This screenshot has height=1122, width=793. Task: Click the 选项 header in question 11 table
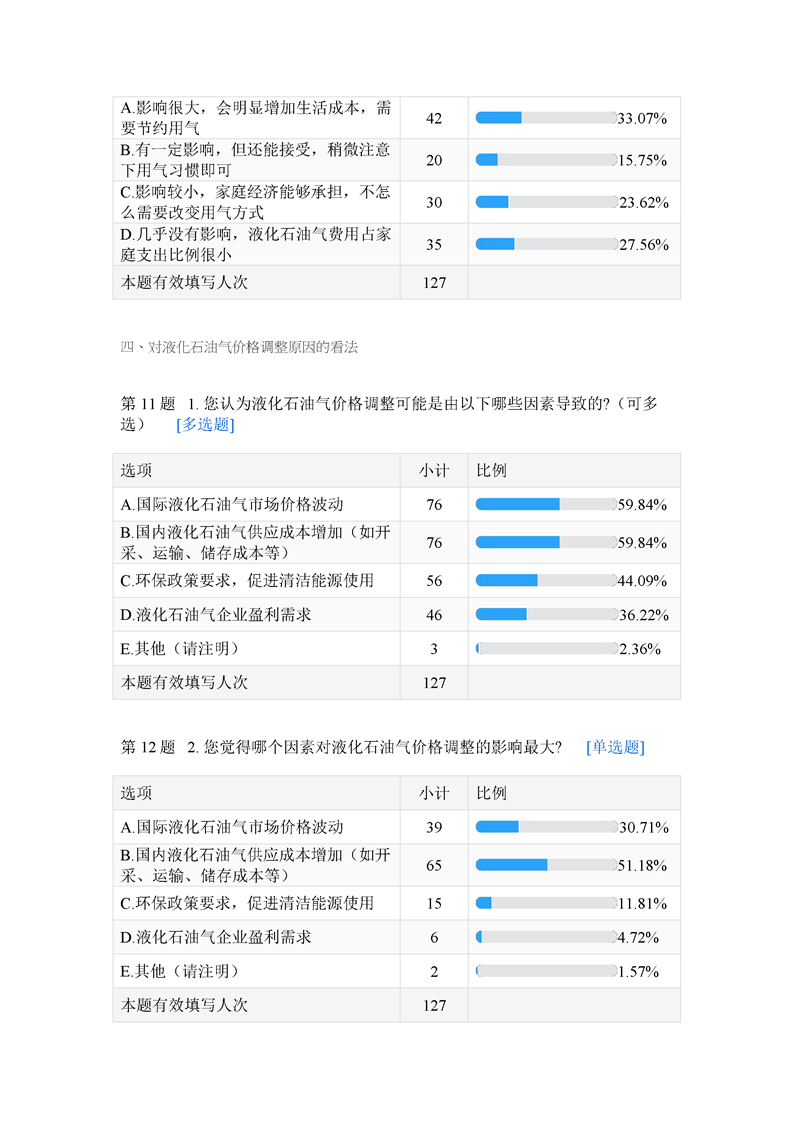point(137,471)
